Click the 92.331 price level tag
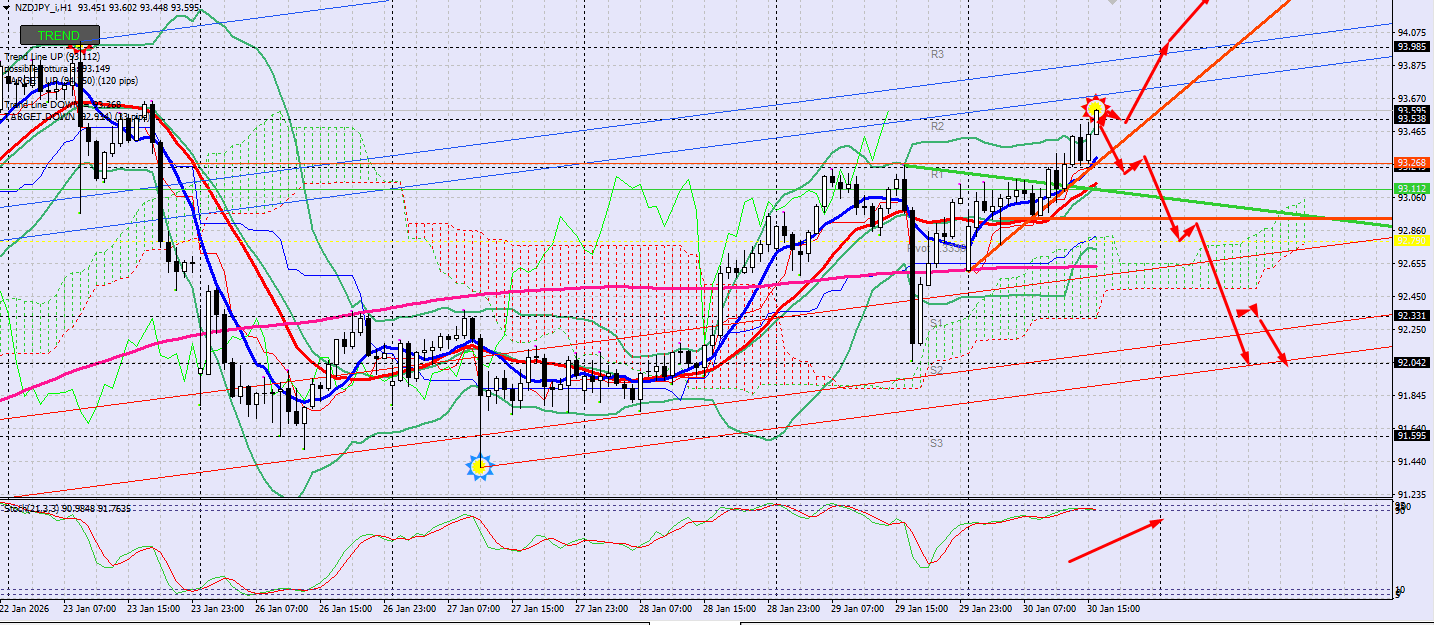1434x625 pixels. click(1411, 316)
